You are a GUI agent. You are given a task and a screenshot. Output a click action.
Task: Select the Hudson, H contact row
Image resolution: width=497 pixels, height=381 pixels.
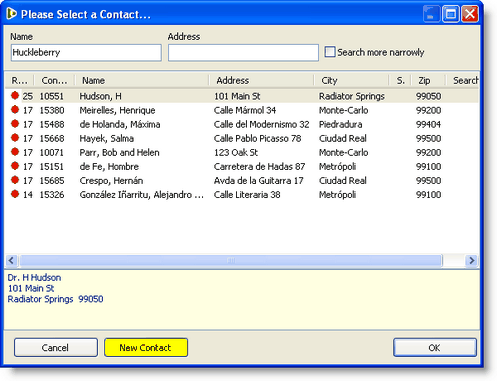tap(242, 96)
